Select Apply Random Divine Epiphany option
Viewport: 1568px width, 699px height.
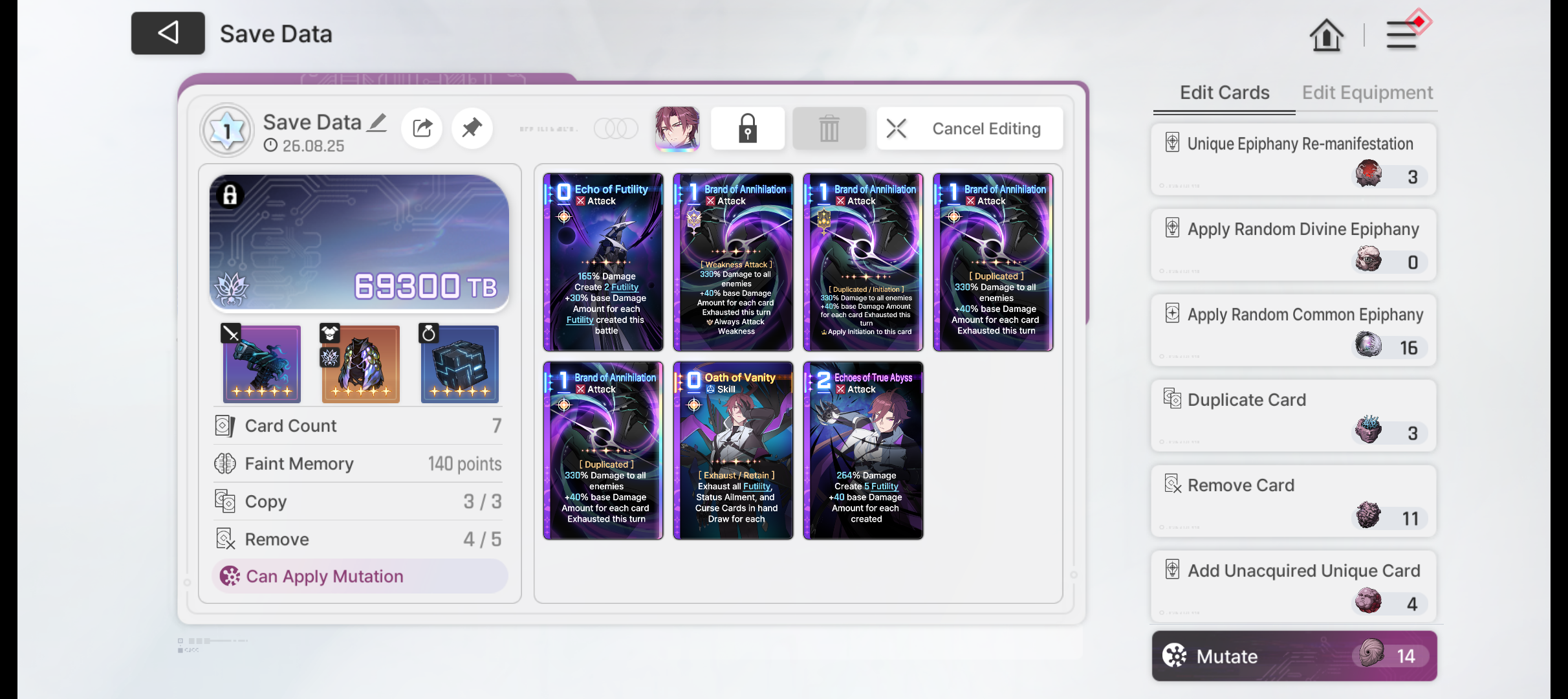point(1294,245)
